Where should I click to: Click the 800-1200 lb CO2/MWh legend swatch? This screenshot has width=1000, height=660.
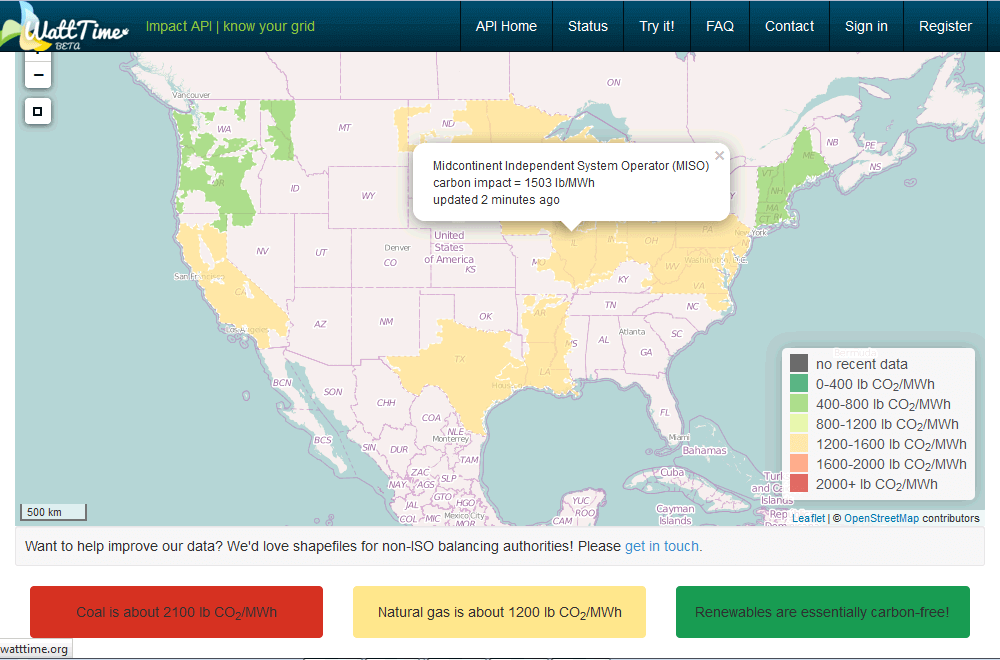799,423
